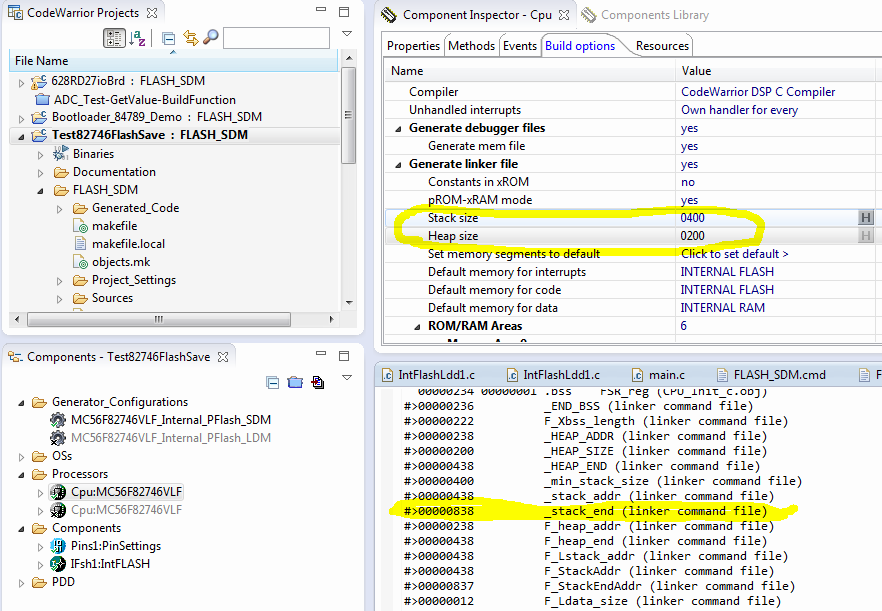882x611 pixels.
Task: Click the Binaries icon
Action: pyautogui.click(x=61, y=153)
